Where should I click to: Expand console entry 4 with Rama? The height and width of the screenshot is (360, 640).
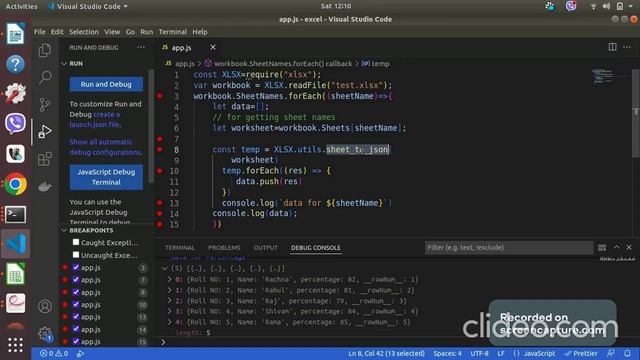[169, 322]
